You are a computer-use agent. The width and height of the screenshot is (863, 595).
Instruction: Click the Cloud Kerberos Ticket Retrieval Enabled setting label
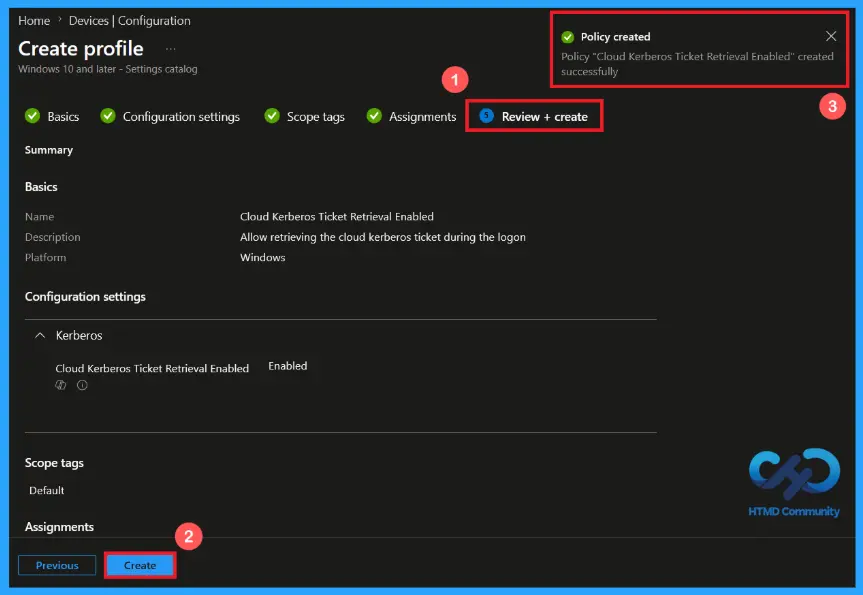coord(152,369)
